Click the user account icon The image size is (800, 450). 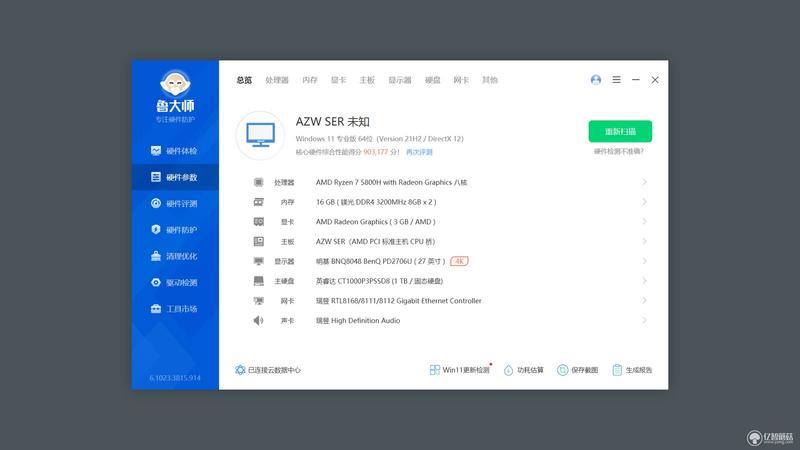[595, 80]
